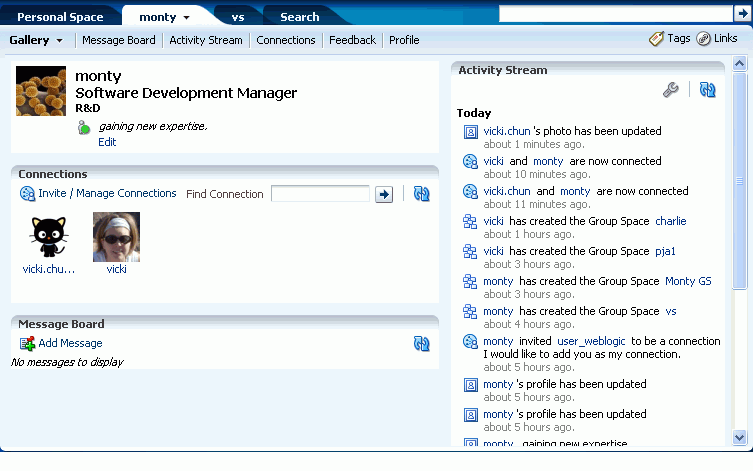
Task: Open the charlie Group Space link
Action: [670, 221]
